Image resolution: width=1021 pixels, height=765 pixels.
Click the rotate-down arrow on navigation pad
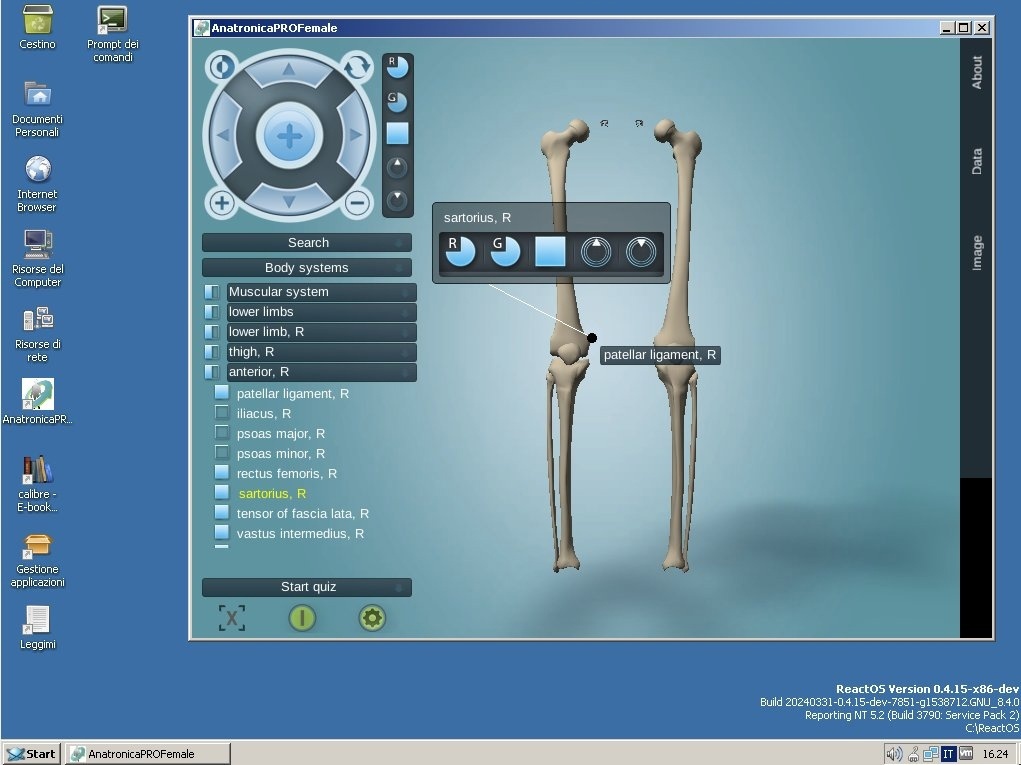point(289,201)
